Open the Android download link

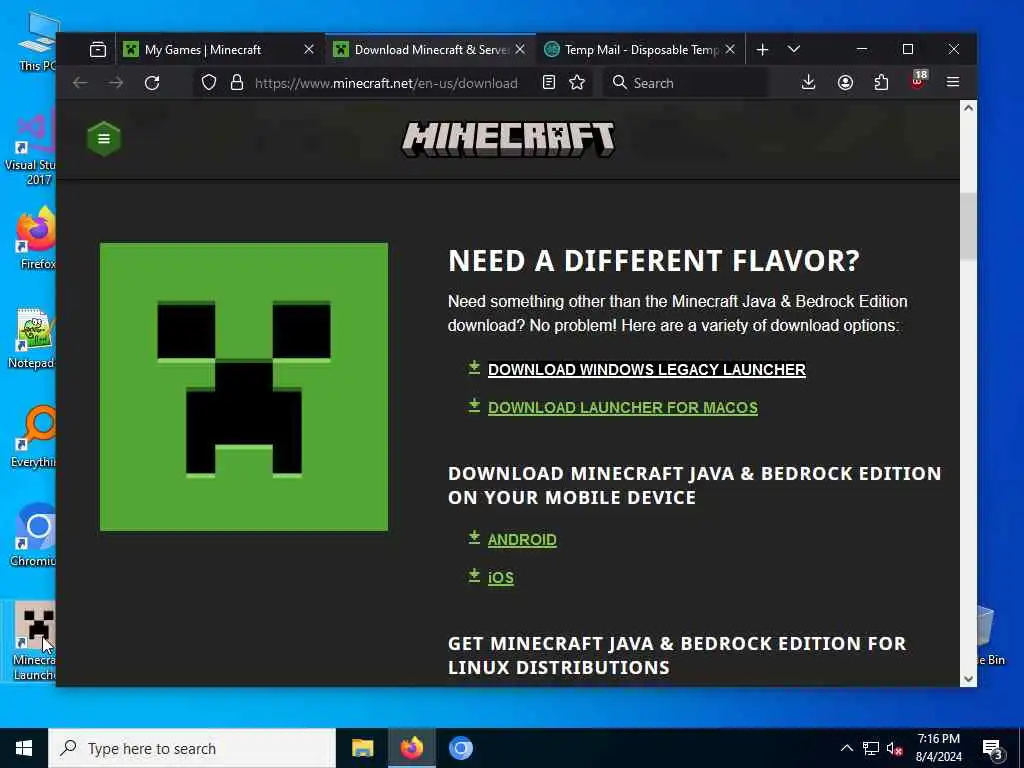pyautogui.click(x=522, y=539)
